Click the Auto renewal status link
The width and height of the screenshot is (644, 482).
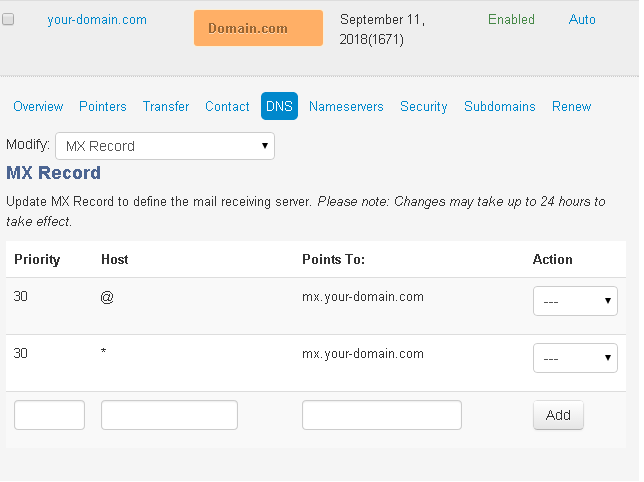point(582,20)
